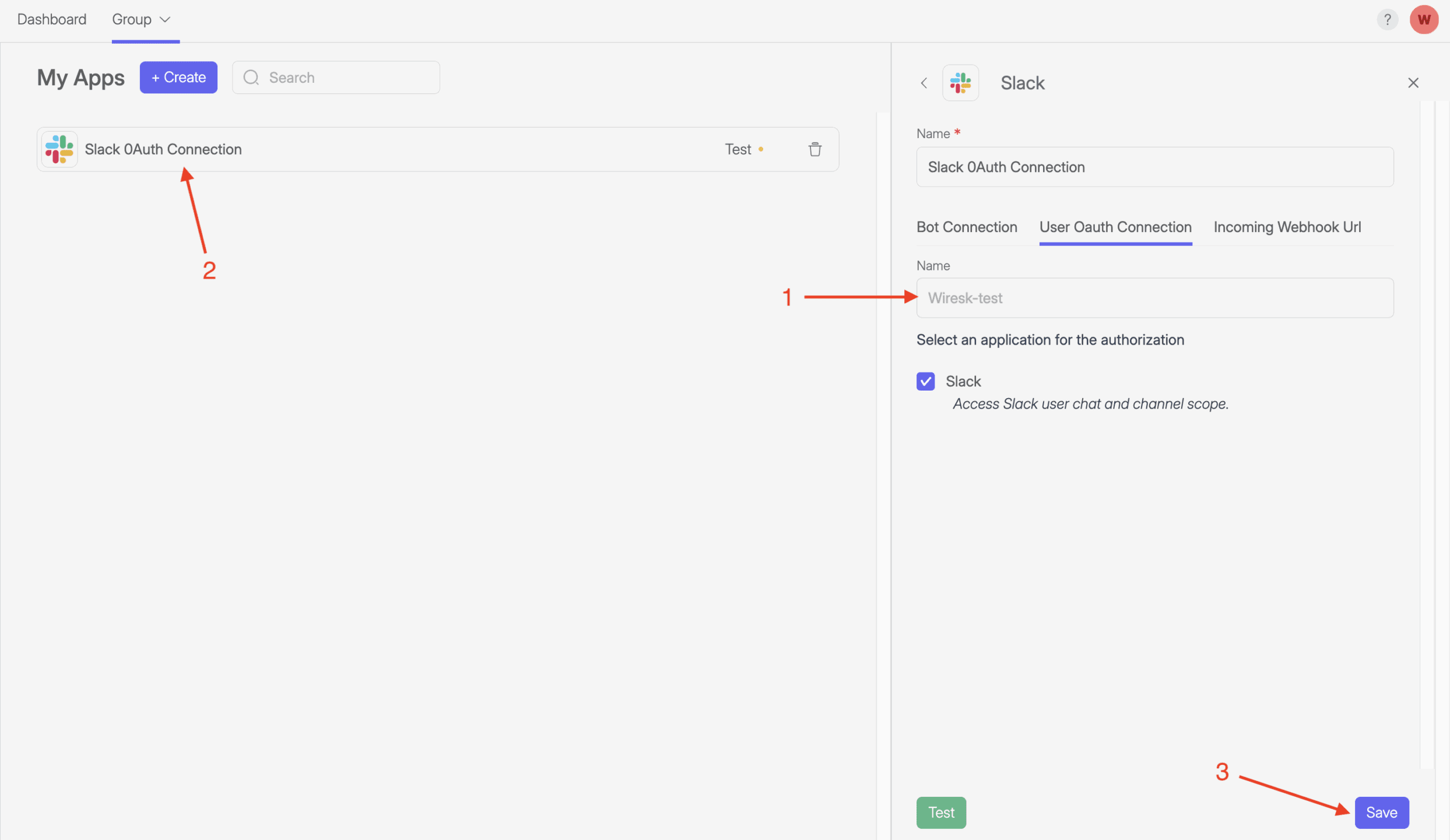Click the search magnifier icon
This screenshot has height=840, width=1450.
pyautogui.click(x=251, y=78)
